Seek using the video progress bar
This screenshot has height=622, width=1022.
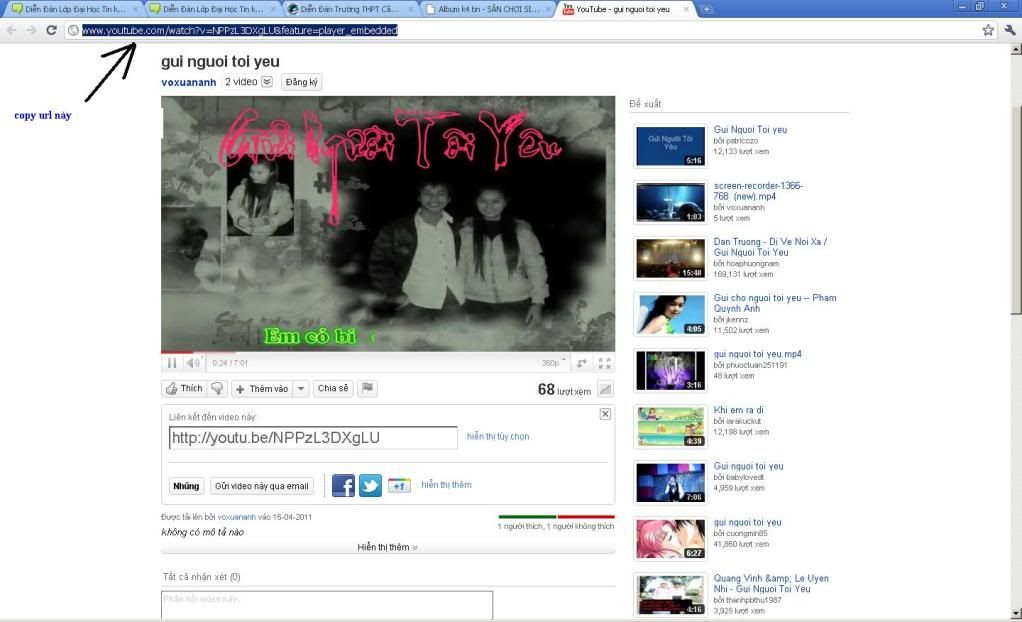point(388,353)
